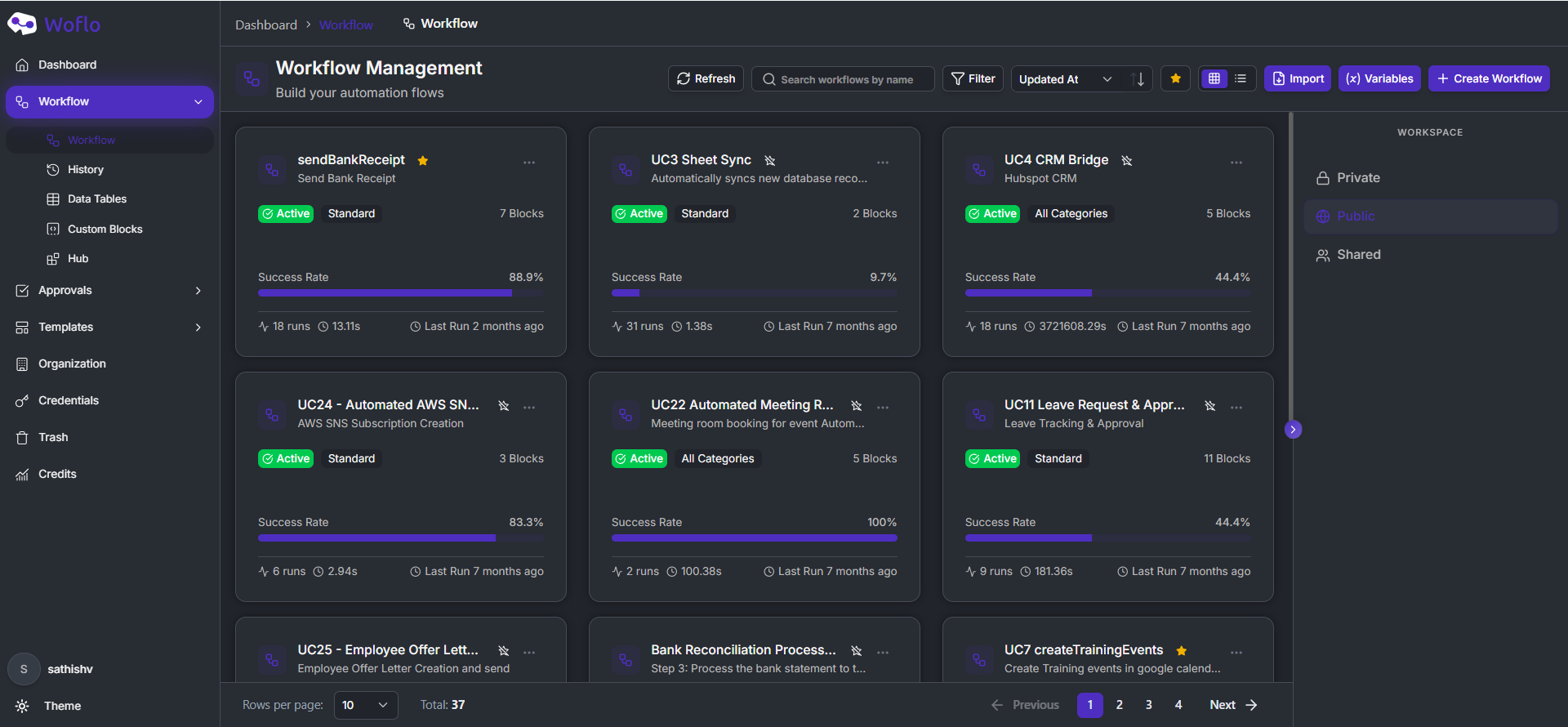Collapse the Workflow sidebar section
Image resolution: width=1568 pixels, height=727 pixels.
198,102
